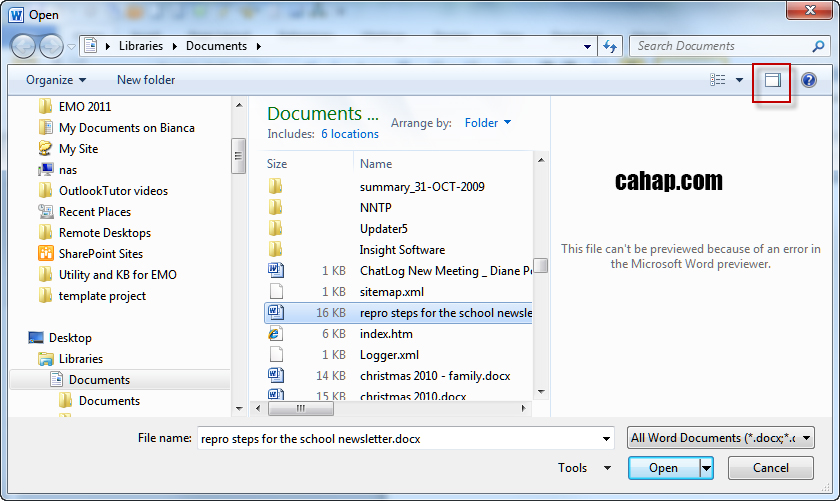Click New folder in toolbar
The width and height of the screenshot is (840, 501).
coord(146,80)
